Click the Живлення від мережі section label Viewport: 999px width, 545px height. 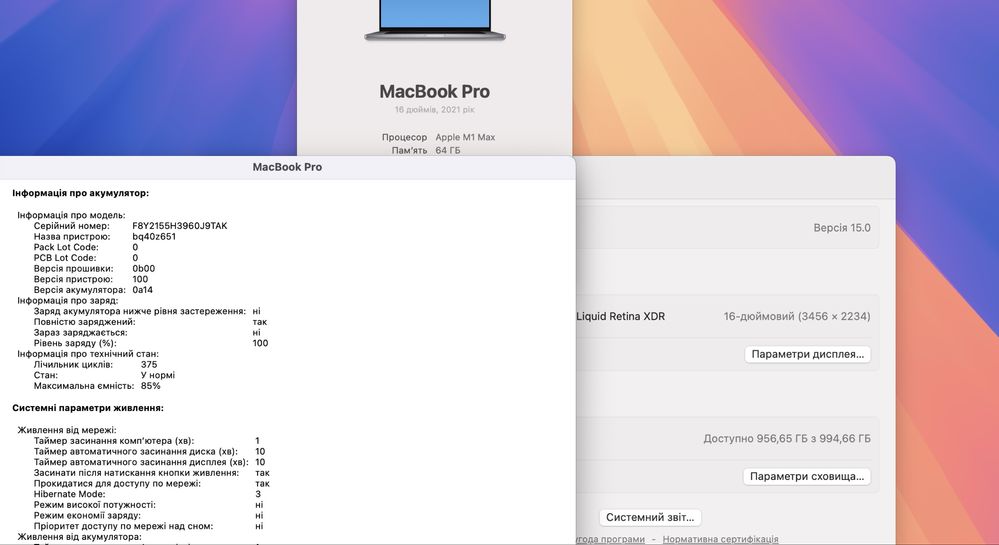67,430
